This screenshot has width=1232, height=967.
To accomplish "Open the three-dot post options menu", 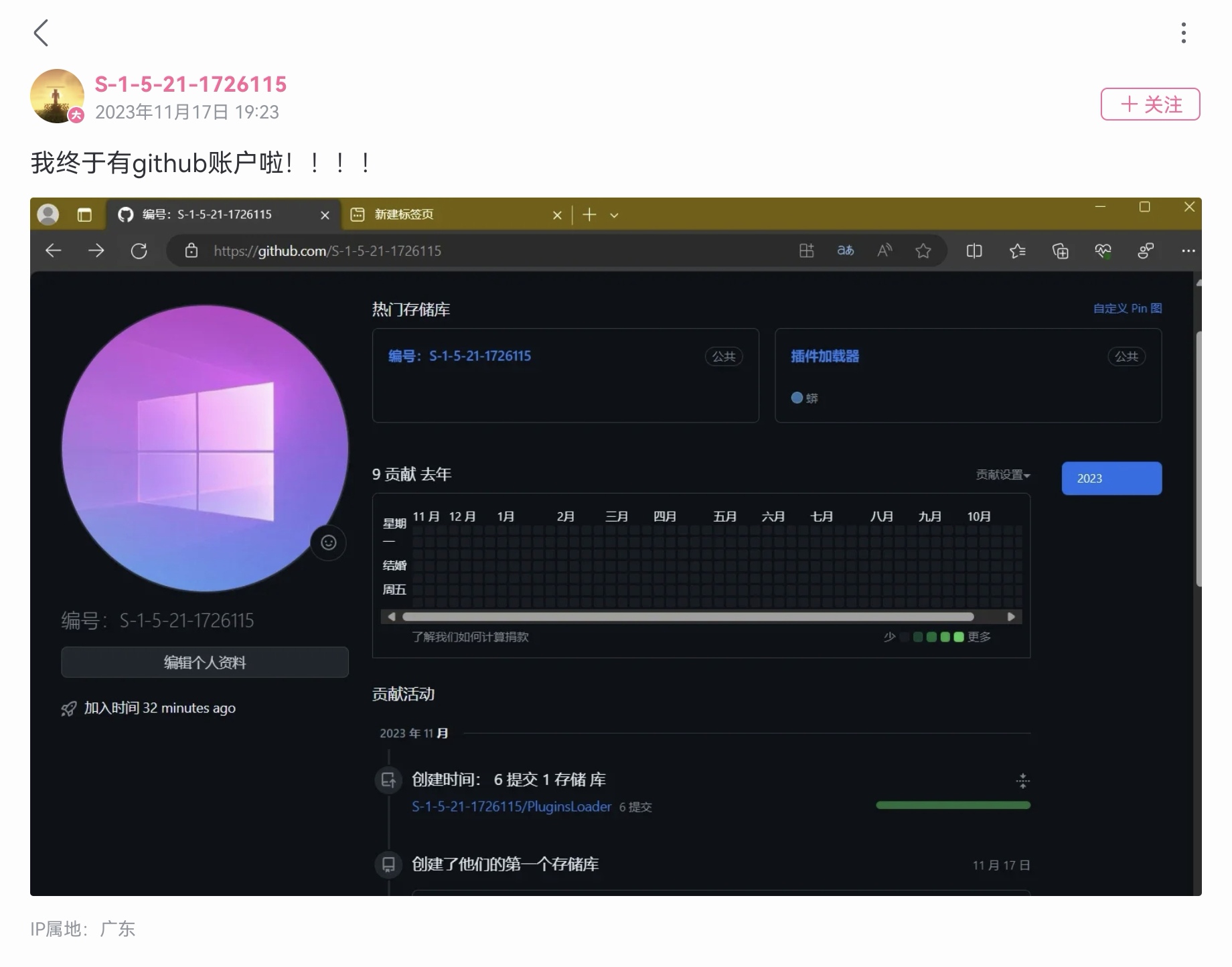I will (1184, 33).
